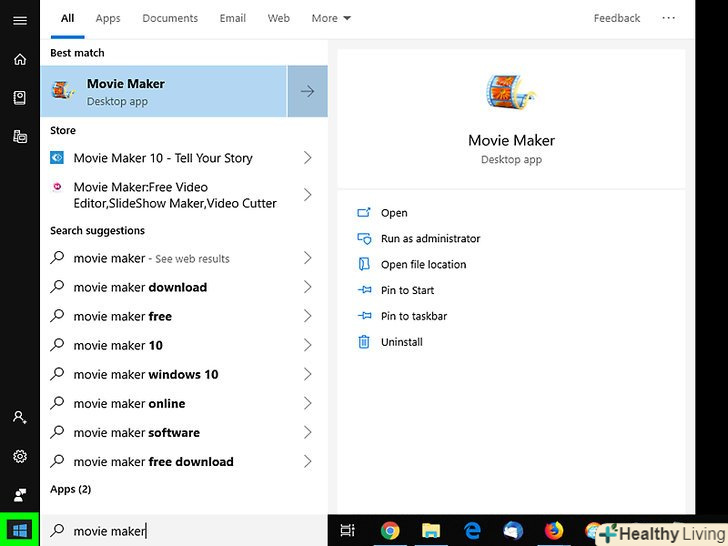
Task: Switch to the Documents tab
Action: pyautogui.click(x=170, y=18)
